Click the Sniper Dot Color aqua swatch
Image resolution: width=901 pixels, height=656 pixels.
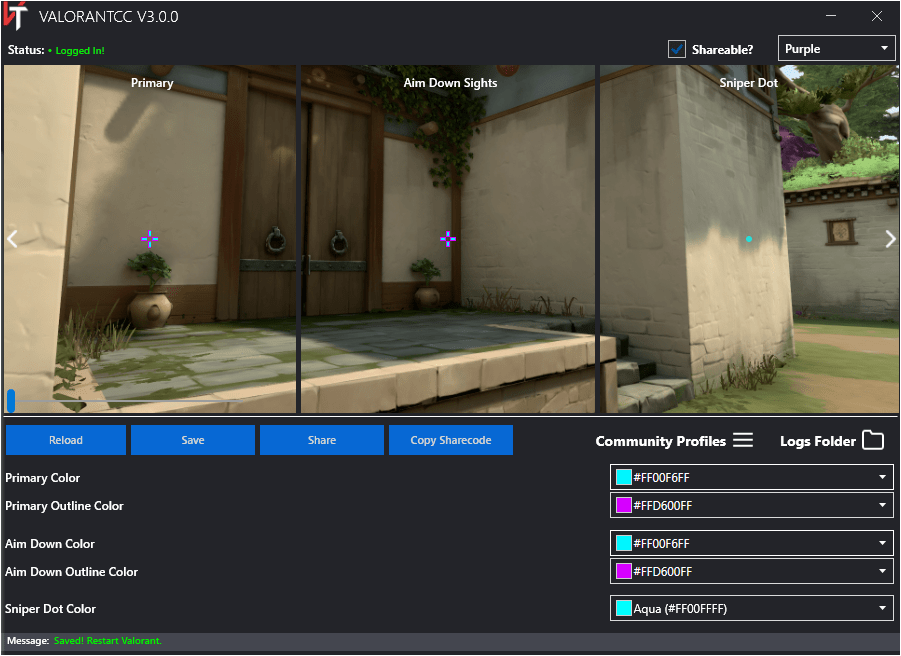[x=623, y=608]
